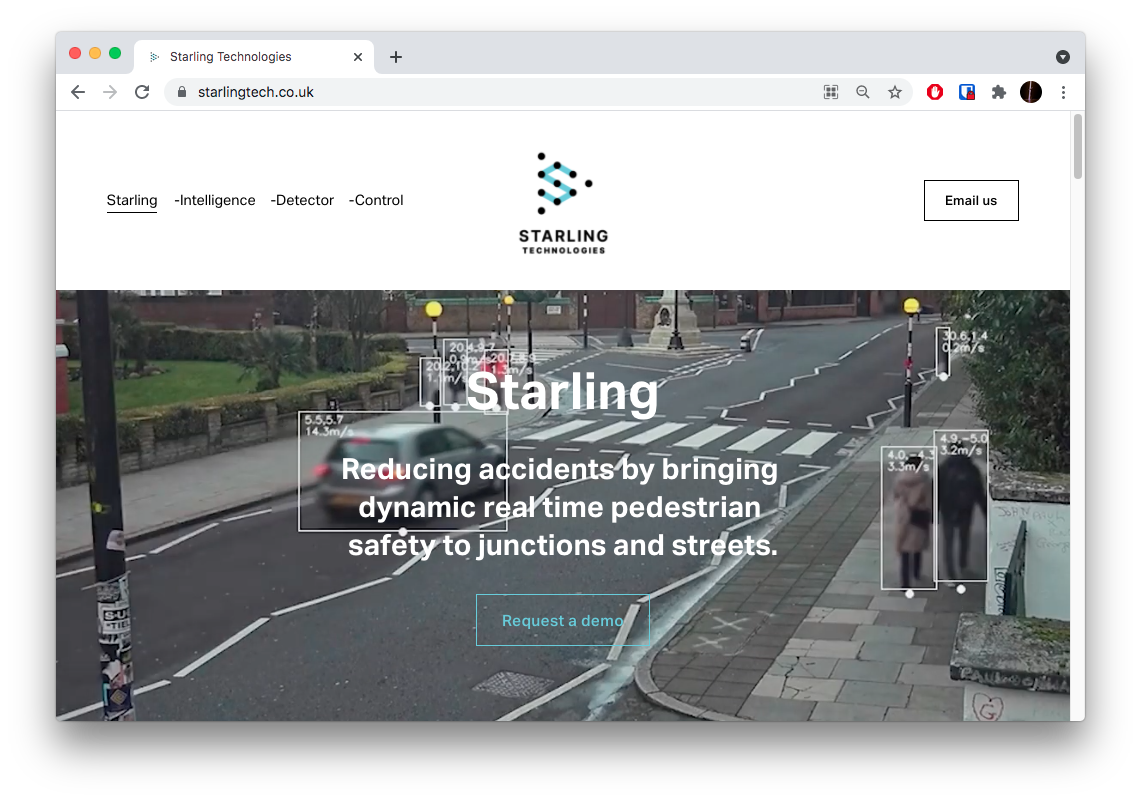The height and width of the screenshot is (801, 1141).
Task: Close the Starling Technologies tab
Action: pyautogui.click(x=358, y=57)
